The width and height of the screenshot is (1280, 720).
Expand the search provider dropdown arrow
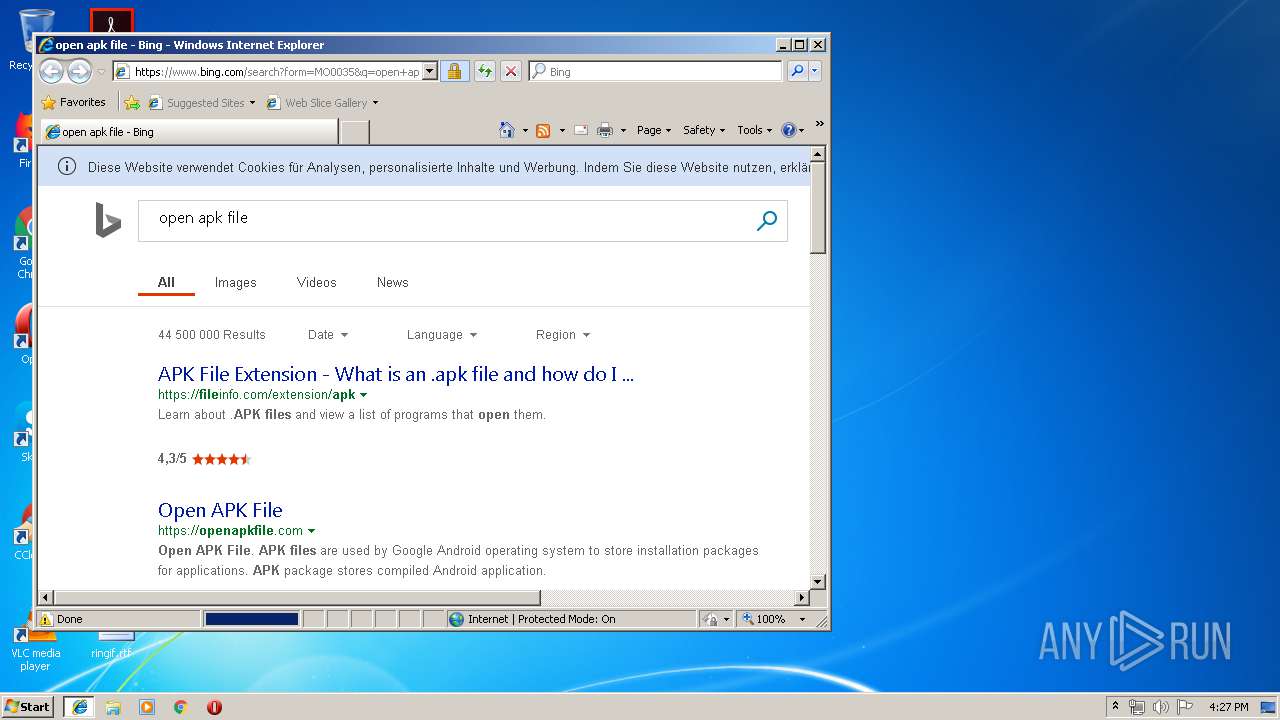(x=816, y=71)
